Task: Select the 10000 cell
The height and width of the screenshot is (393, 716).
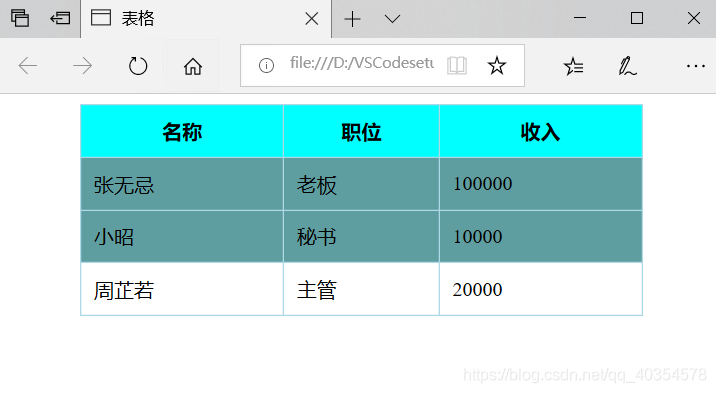Action: tap(541, 237)
